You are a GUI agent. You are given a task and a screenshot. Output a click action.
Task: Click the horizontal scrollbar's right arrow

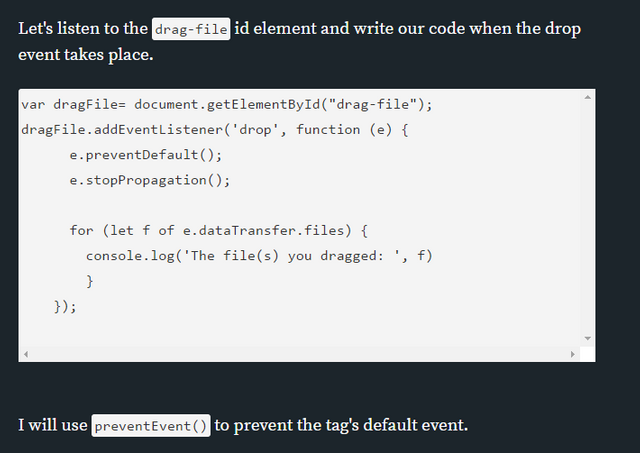pyautogui.click(x=573, y=354)
